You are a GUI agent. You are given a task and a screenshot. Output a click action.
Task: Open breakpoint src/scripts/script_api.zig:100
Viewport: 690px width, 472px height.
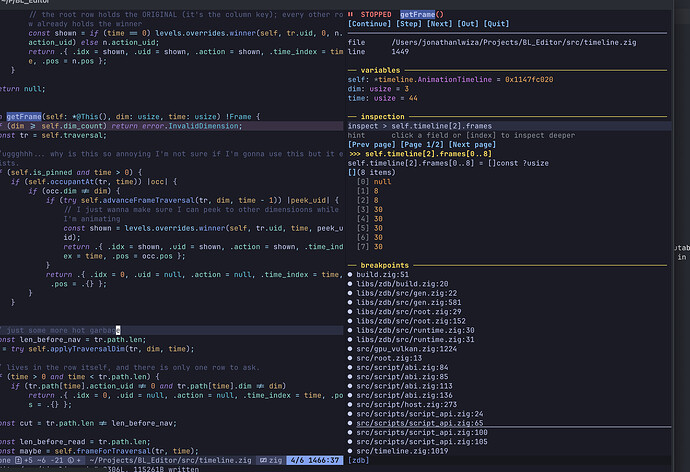pos(422,432)
